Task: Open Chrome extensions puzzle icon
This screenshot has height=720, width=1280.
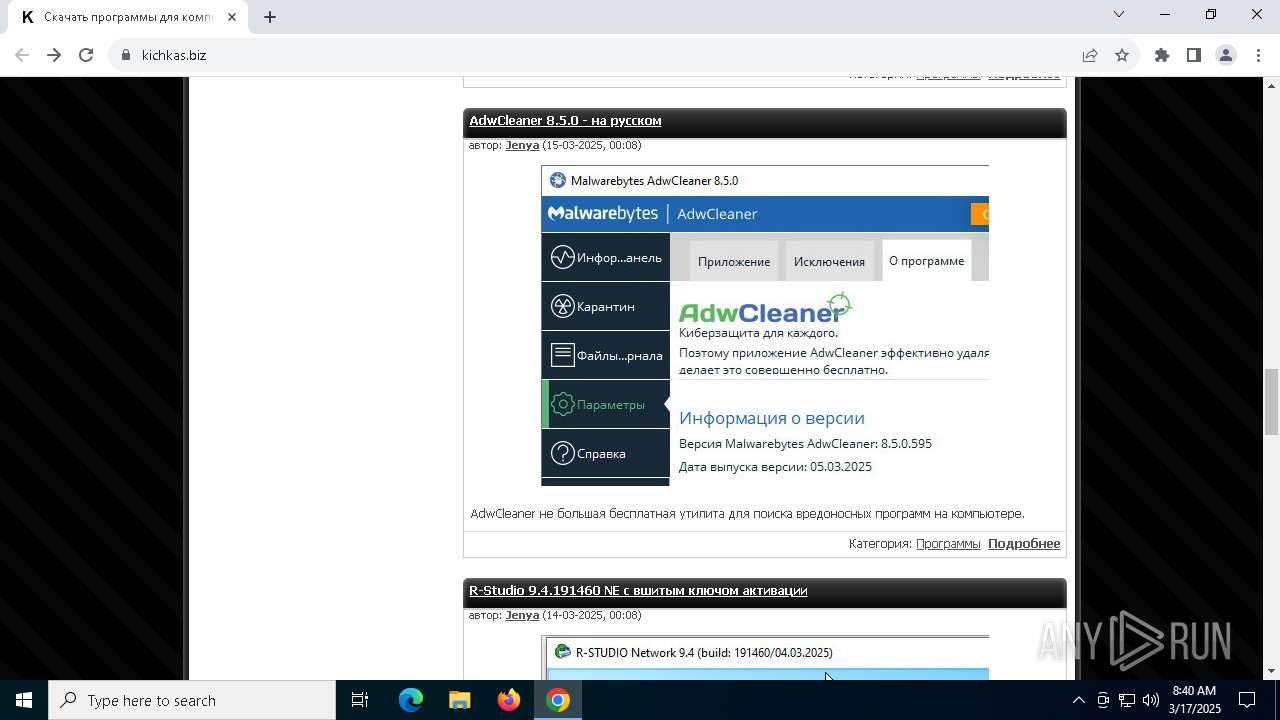Action: [1162, 55]
